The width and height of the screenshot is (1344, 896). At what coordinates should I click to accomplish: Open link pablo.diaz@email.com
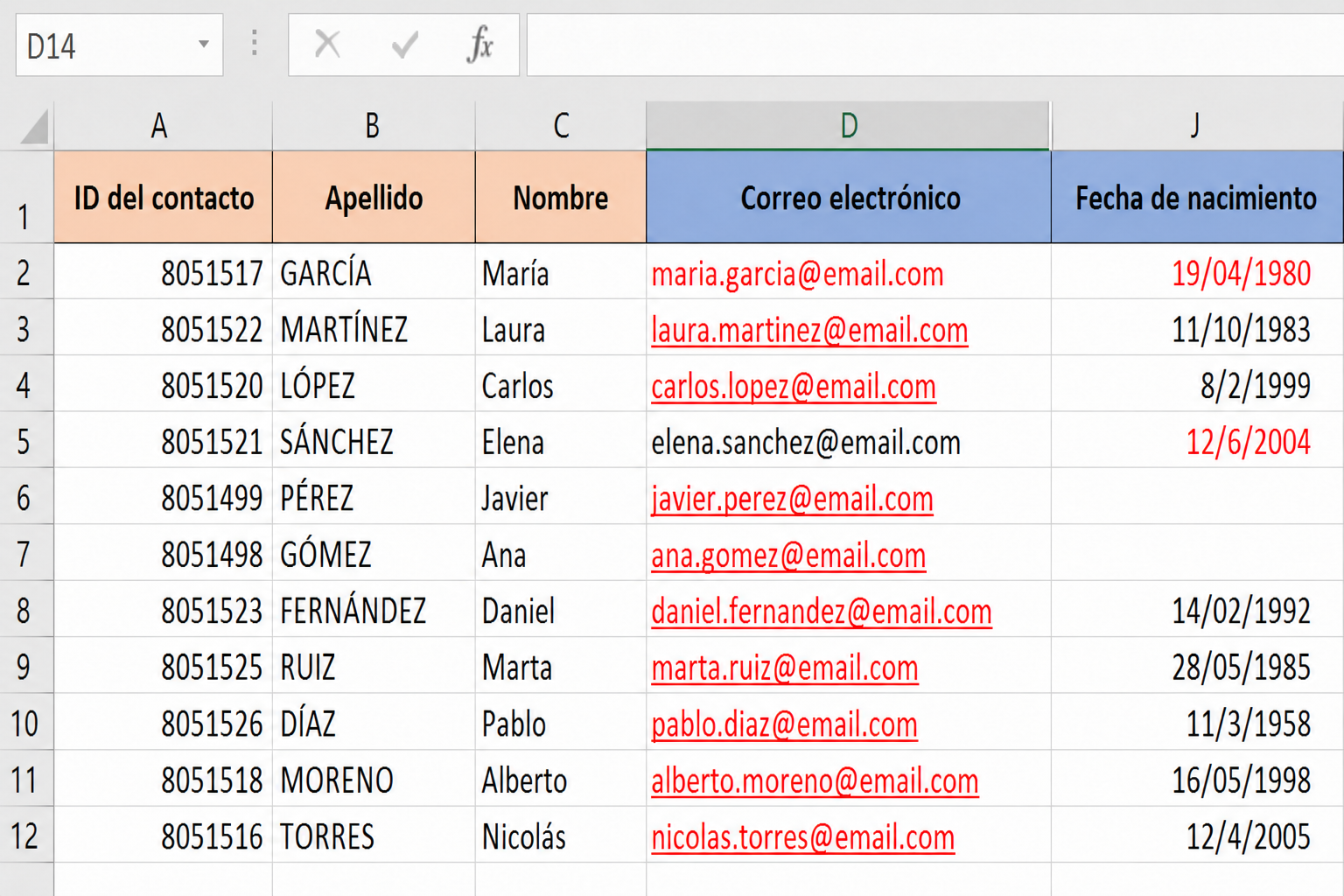[x=784, y=724]
